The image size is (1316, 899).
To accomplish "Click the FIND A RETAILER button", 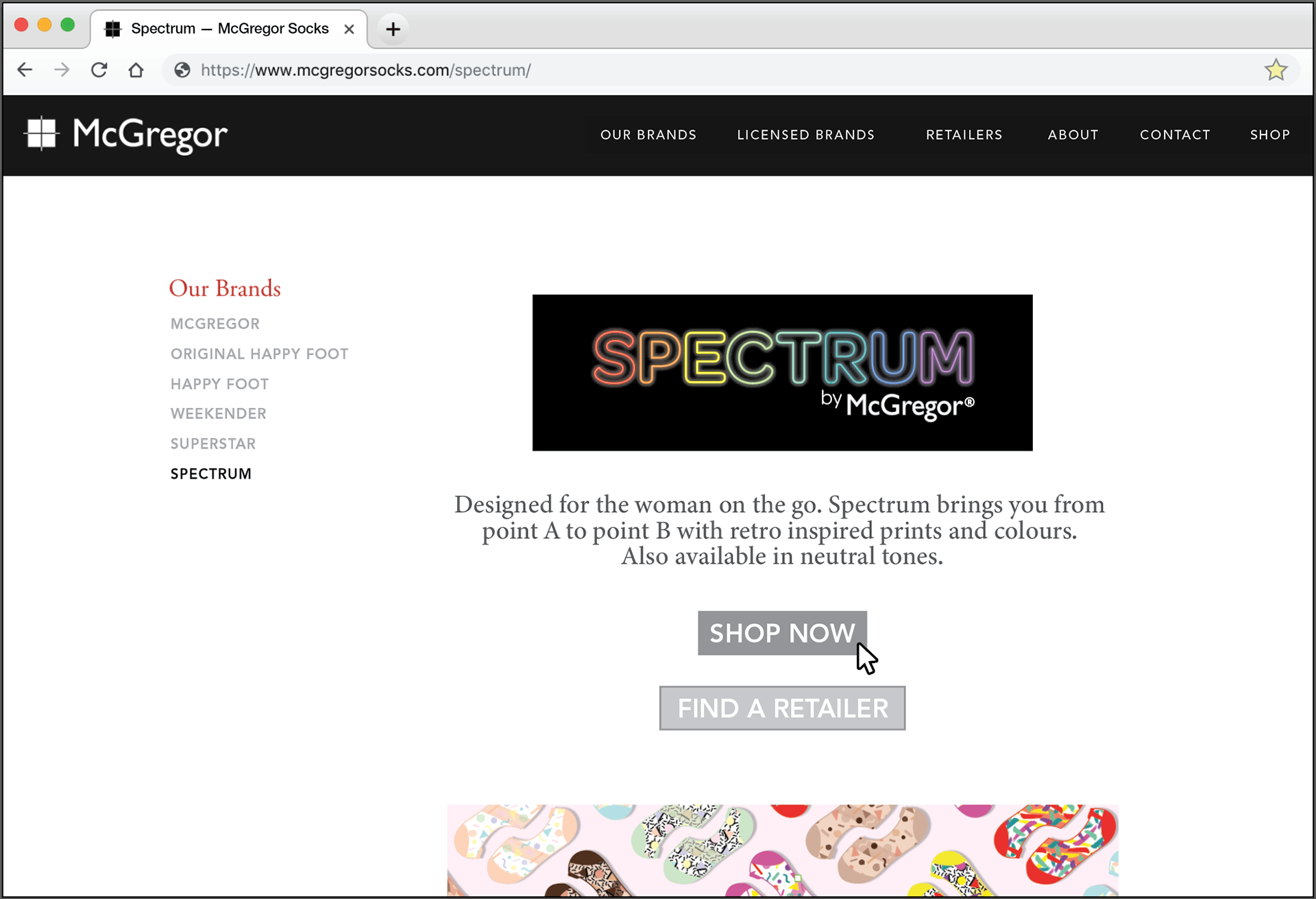I will click(781, 708).
